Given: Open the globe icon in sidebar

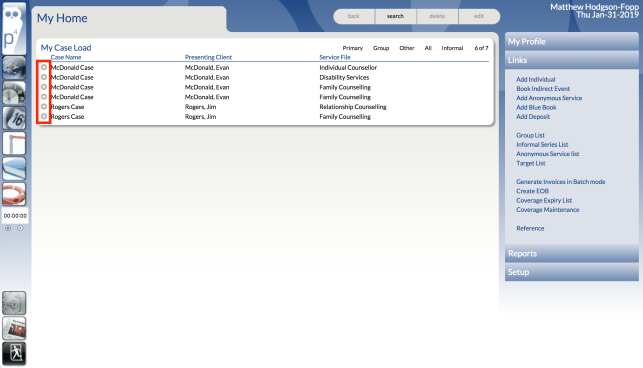Looking at the screenshot, I should coord(14,68).
